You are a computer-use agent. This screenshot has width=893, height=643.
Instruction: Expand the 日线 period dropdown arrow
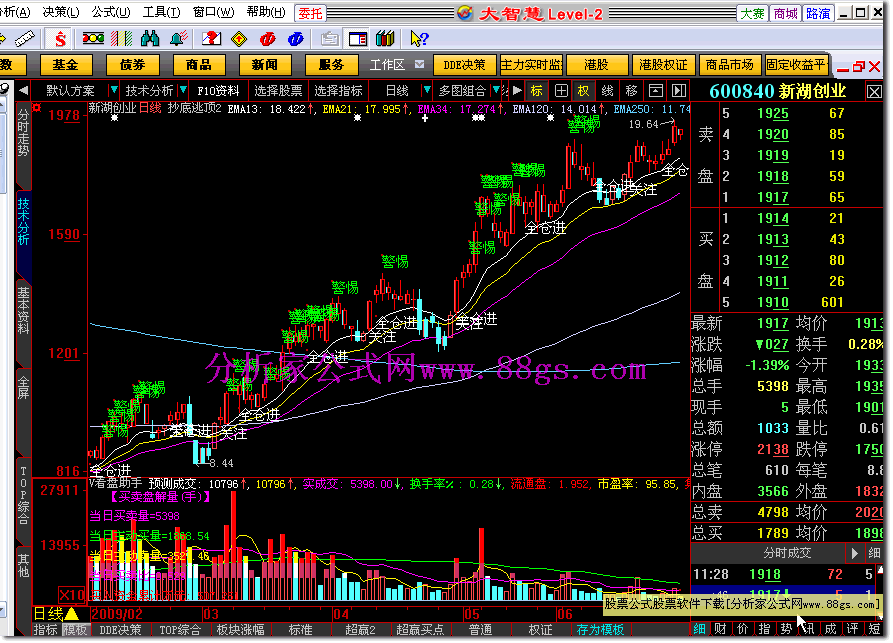427,91
